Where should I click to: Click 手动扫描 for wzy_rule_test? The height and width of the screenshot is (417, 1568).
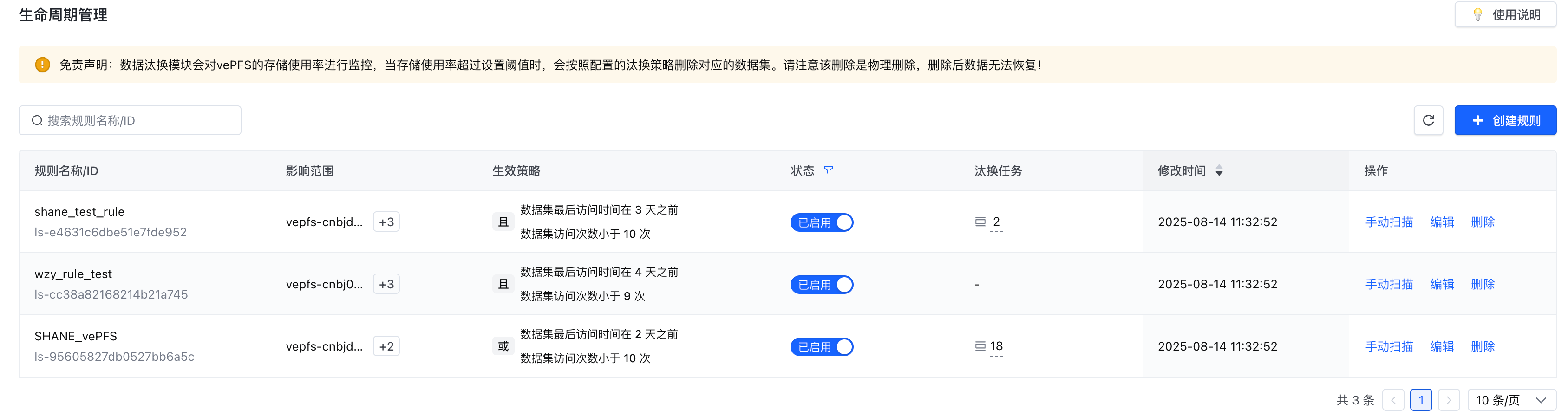[1389, 284]
